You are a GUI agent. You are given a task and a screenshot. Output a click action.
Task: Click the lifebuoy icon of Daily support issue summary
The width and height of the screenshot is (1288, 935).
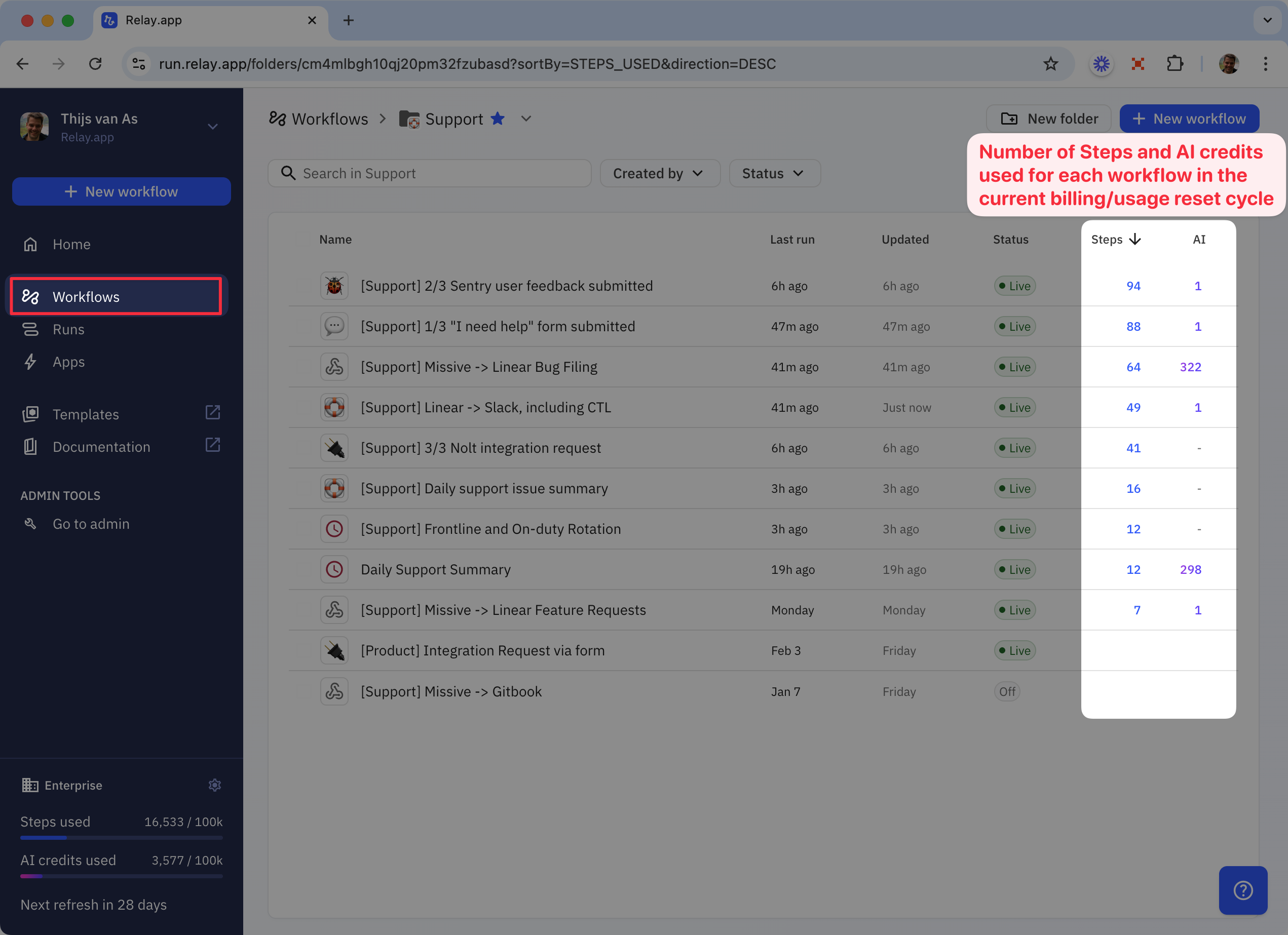pyautogui.click(x=334, y=488)
